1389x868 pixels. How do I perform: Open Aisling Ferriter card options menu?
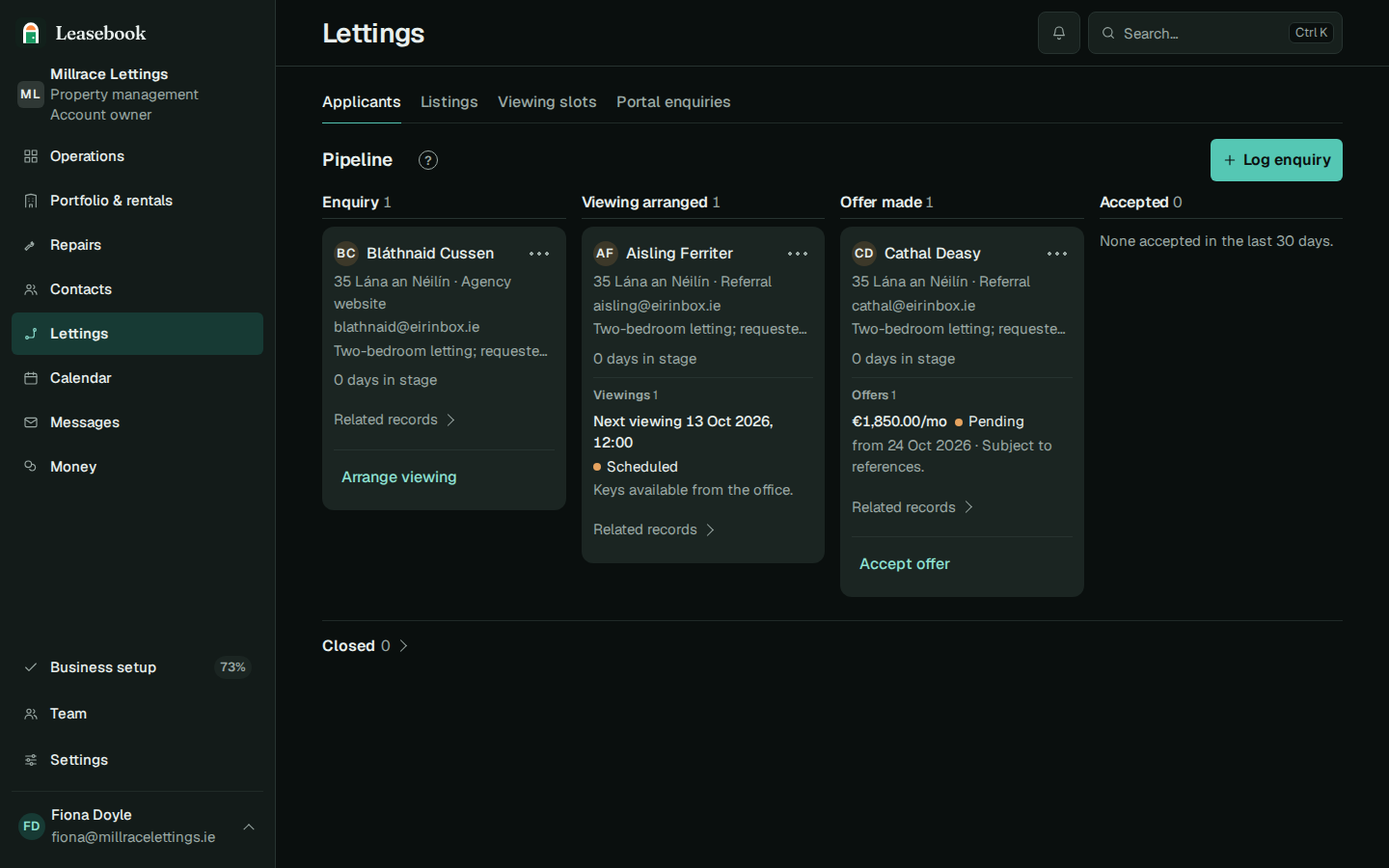(798, 254)
